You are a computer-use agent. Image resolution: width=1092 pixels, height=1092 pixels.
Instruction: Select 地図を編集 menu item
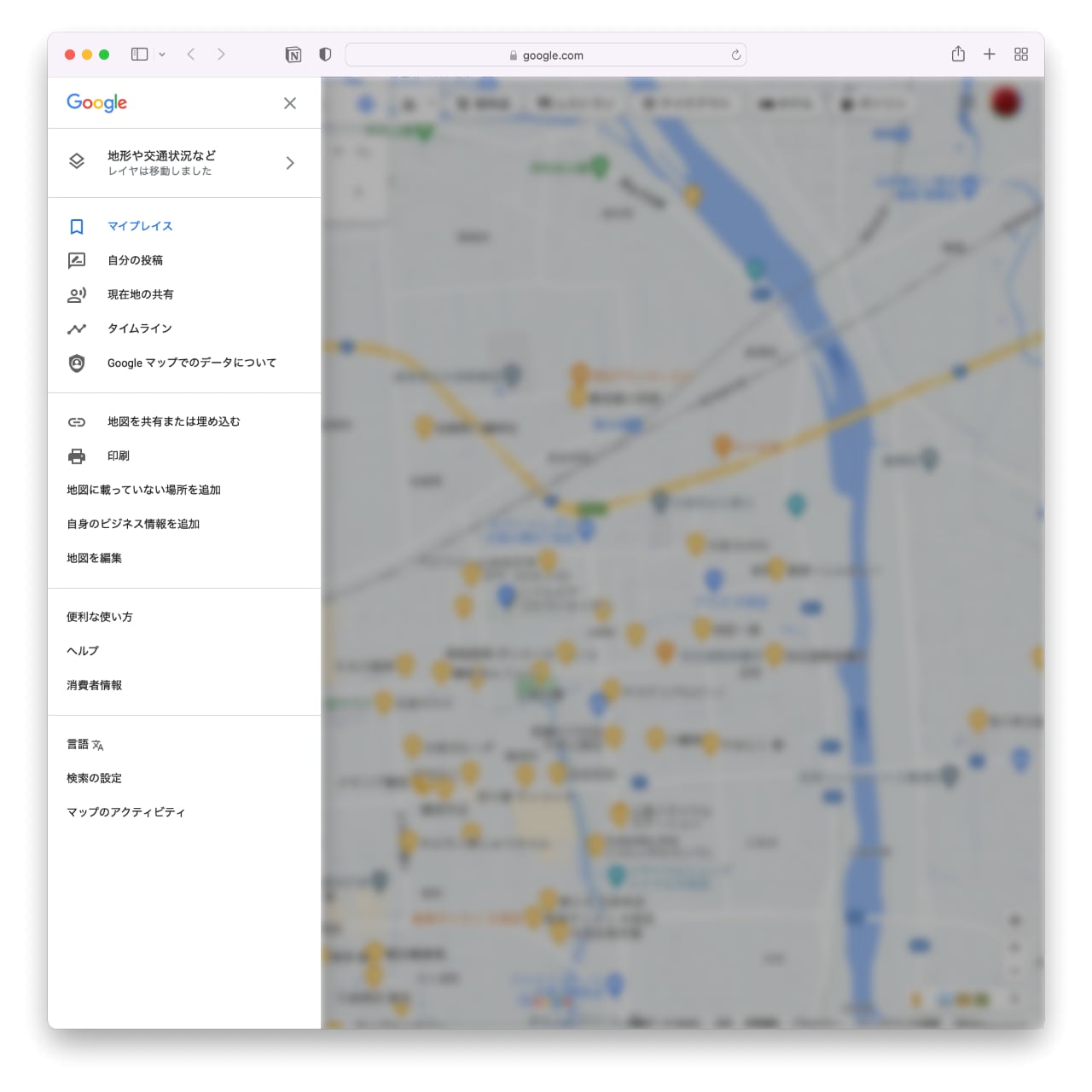pyautogui.click(x=95, y=558)
